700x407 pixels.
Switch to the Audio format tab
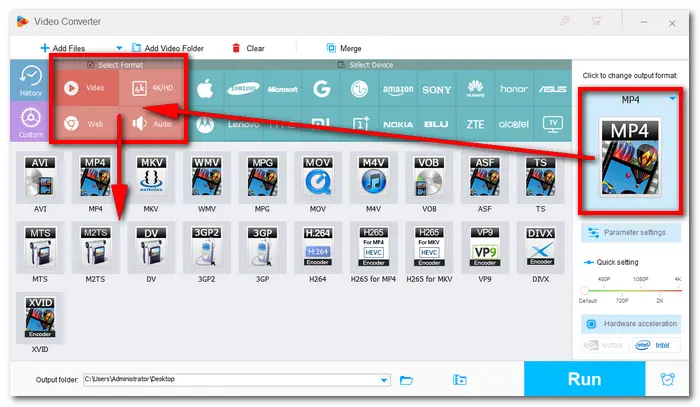[x=153, y=124]
